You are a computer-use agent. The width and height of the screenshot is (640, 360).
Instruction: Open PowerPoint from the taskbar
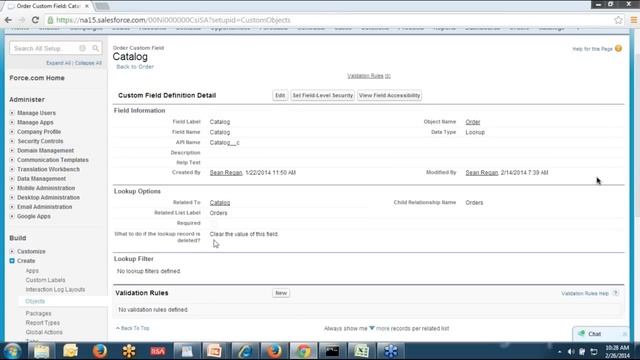coord(215,351)
